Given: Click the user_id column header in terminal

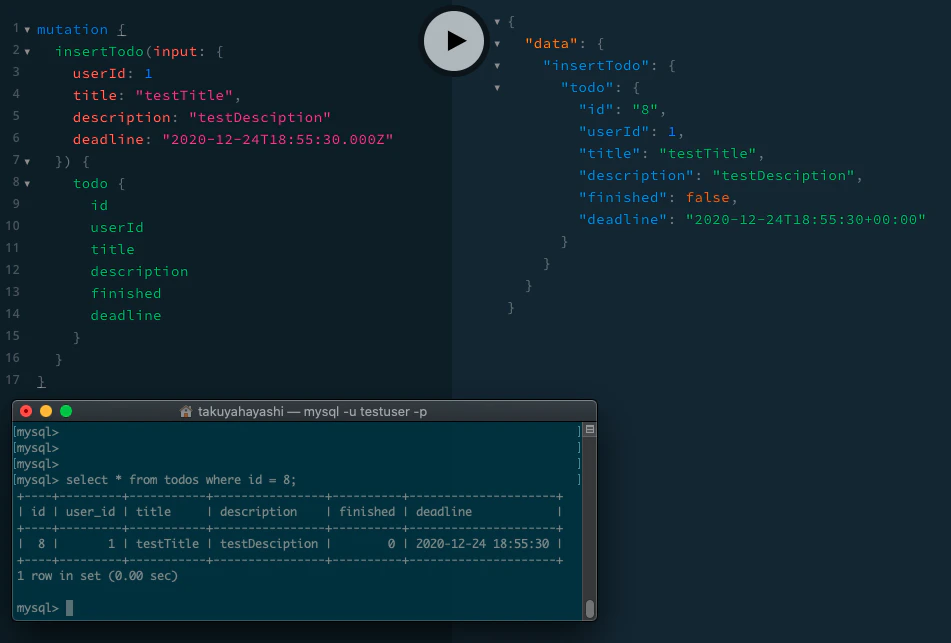Looking at the screenshot, I should [x=90, y=512].
